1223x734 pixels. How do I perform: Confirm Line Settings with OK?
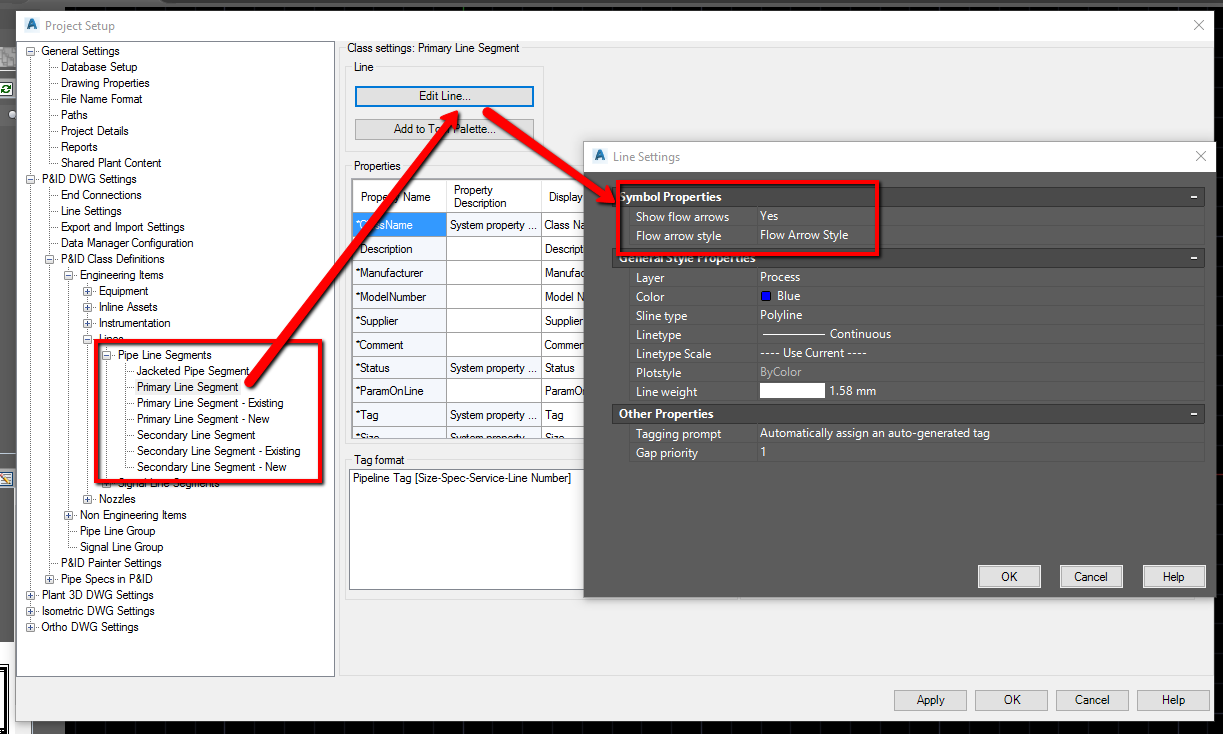coord(1008,576)
